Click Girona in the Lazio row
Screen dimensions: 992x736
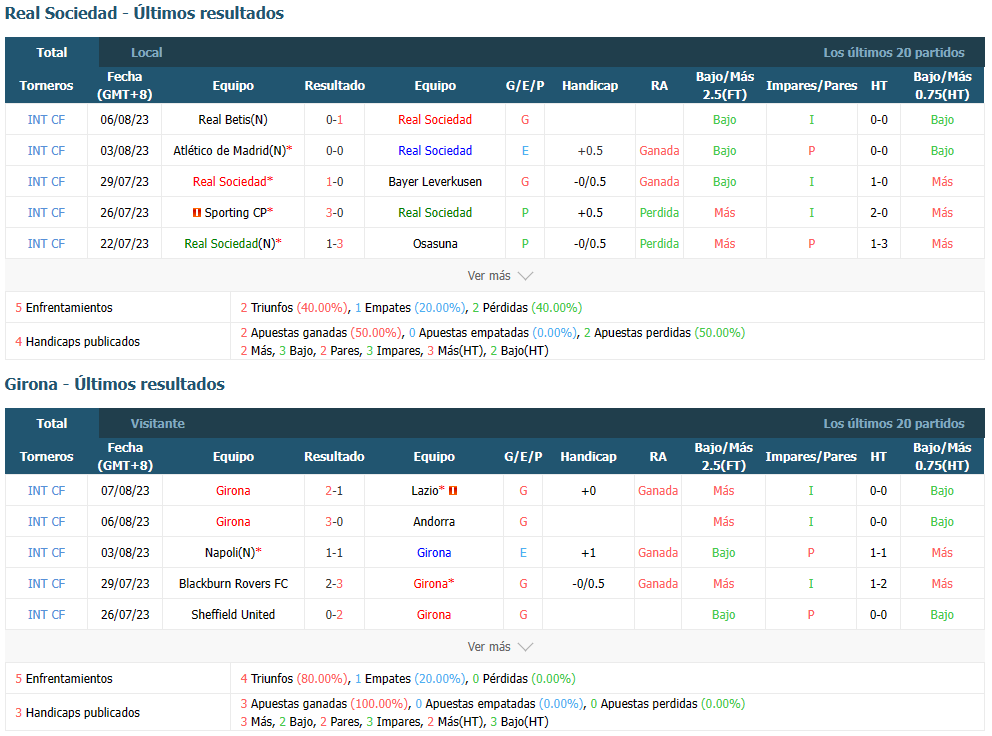point(233,490)
